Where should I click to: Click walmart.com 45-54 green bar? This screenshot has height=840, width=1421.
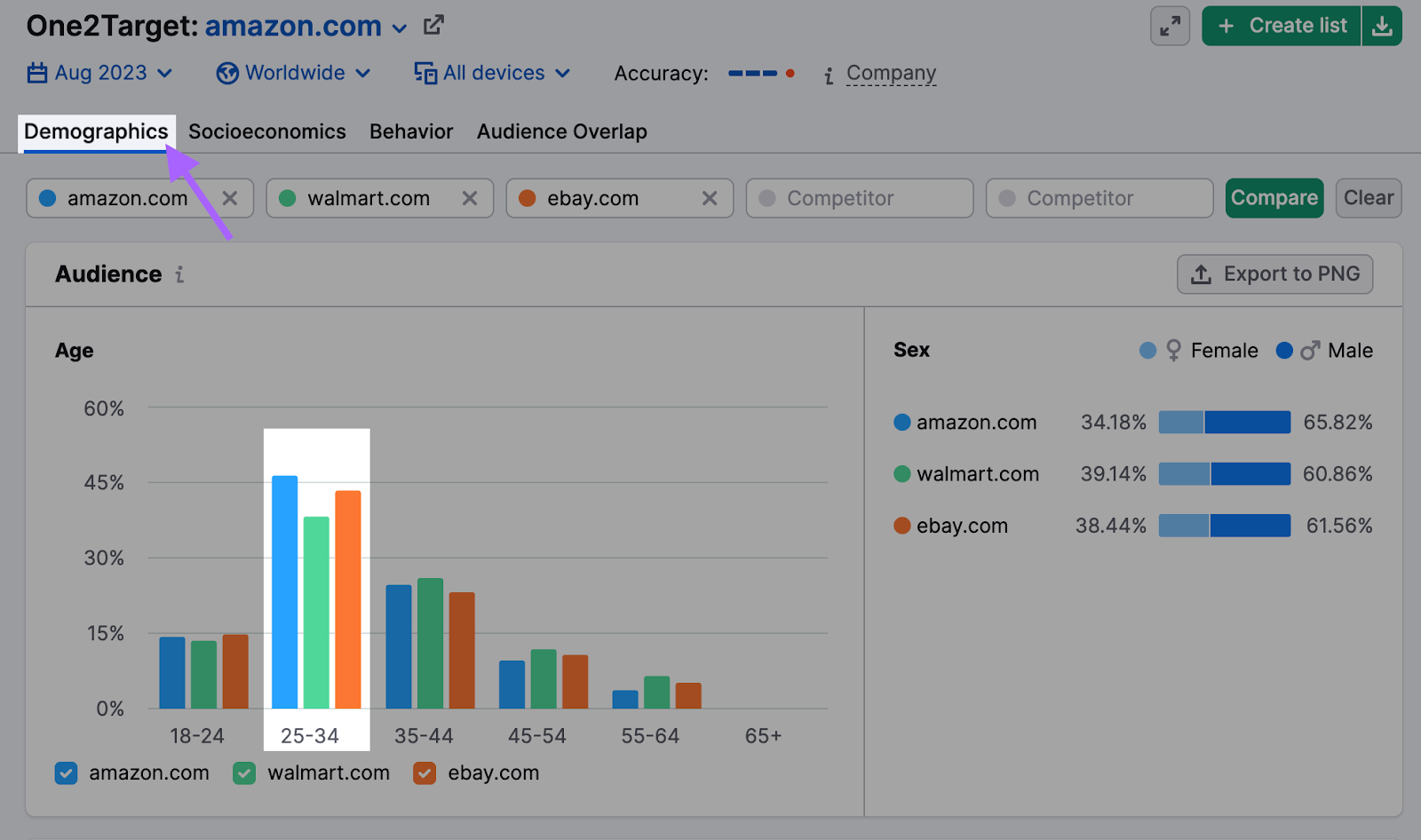click(544, 679)
